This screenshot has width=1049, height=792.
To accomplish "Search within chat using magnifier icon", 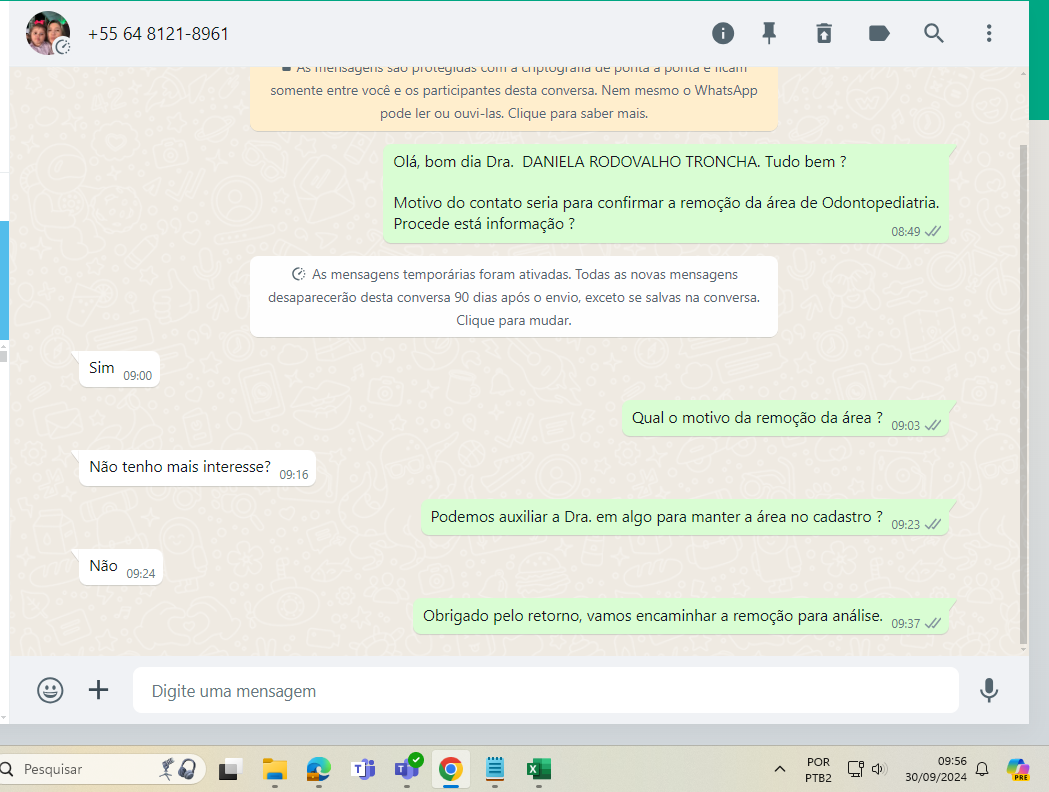I will pyautogui.click(x=934, y=33).
